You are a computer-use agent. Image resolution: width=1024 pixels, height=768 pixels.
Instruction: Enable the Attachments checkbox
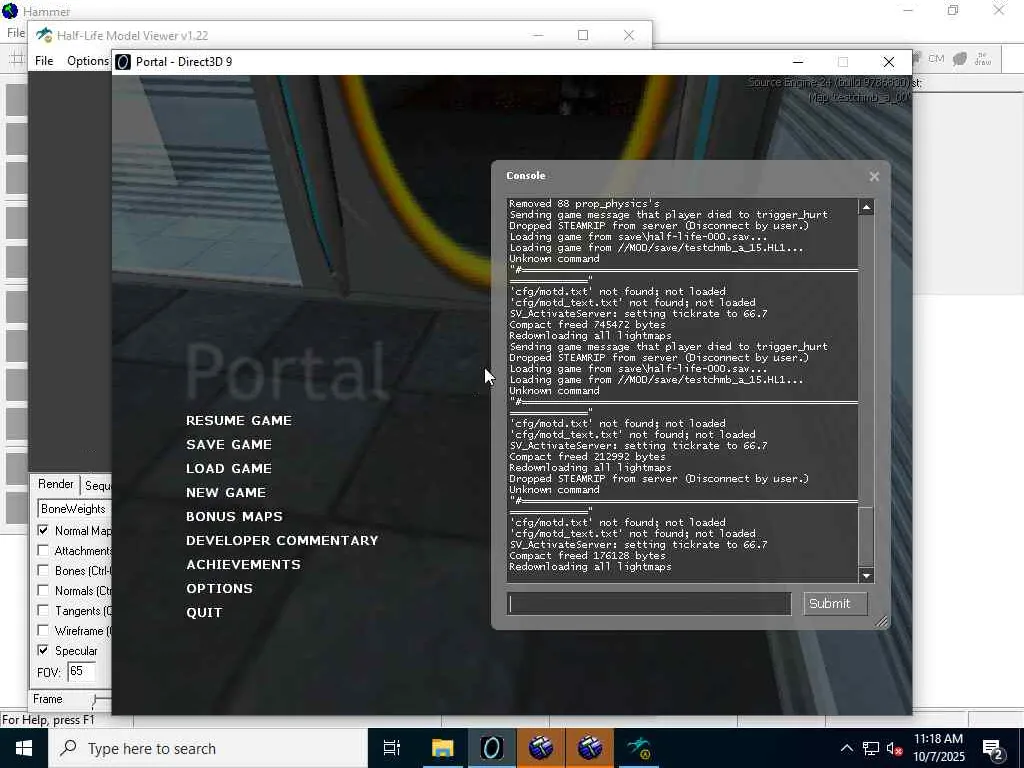pyautogui.click(x=43, y=551)
